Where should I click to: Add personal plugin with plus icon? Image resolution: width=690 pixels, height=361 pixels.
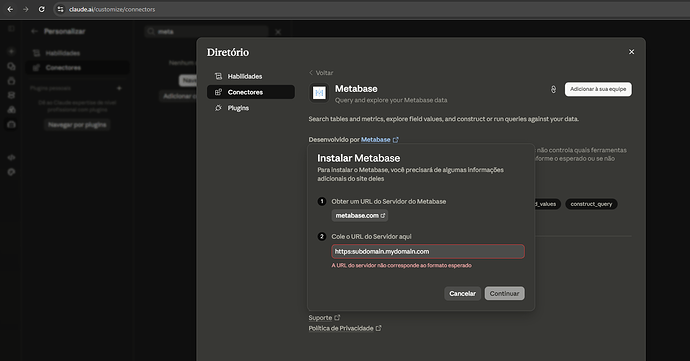coord(119,88)
